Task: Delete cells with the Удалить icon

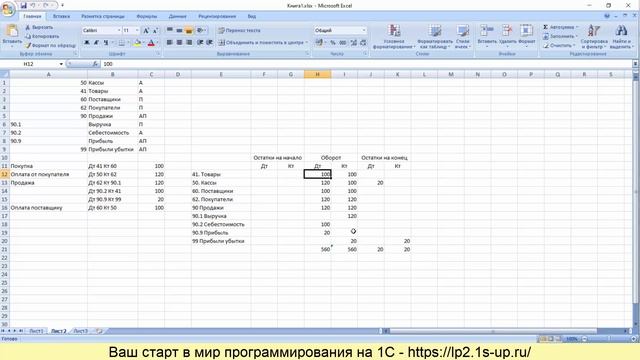Action: click(507, 36)
